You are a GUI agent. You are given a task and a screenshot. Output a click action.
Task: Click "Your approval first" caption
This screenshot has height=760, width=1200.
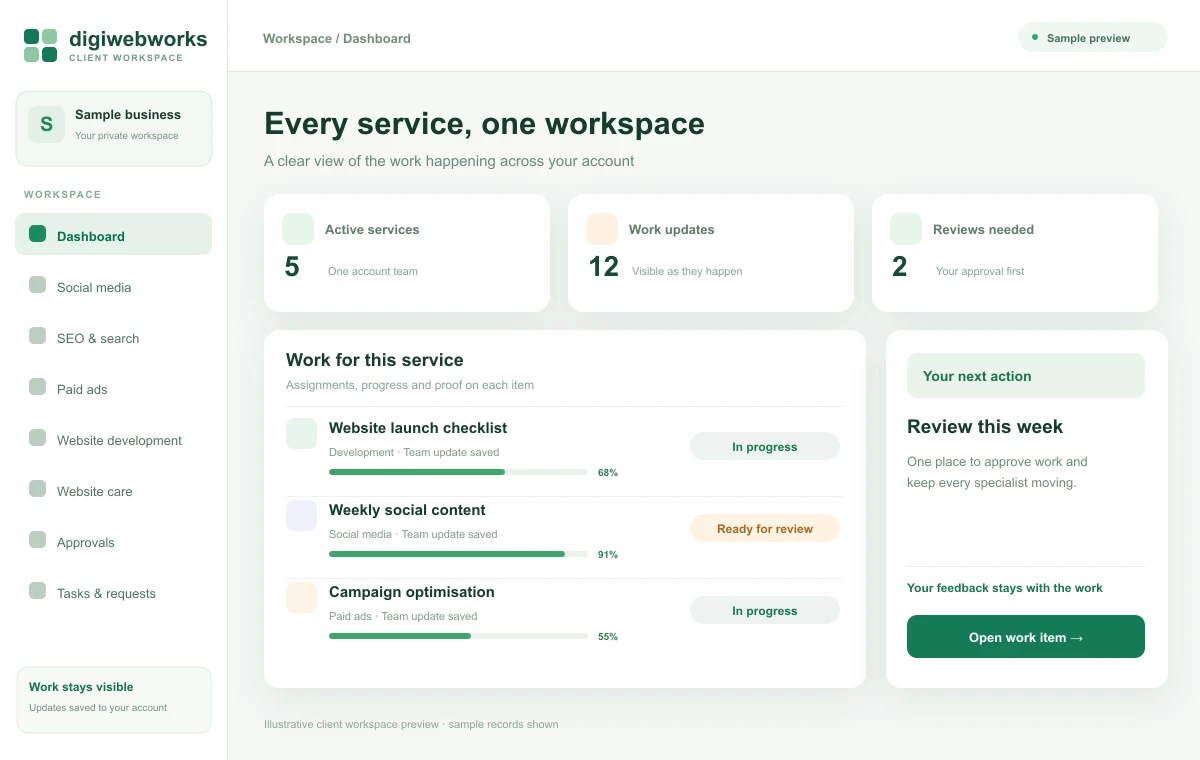pyautogui.click(x=980, y=271)
